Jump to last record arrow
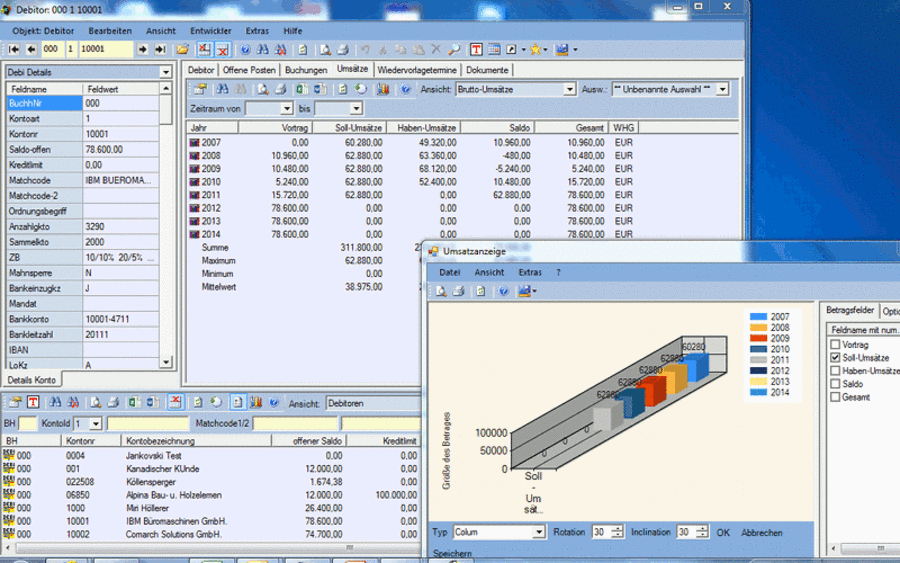The image size is (900, 563). (x=160, y=49)
